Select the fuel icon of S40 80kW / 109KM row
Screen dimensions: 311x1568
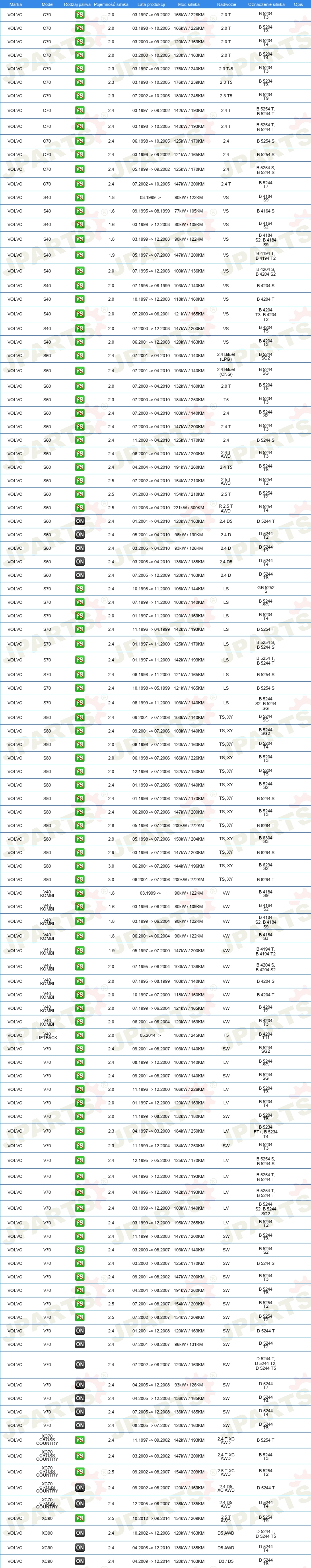(80, 224)
